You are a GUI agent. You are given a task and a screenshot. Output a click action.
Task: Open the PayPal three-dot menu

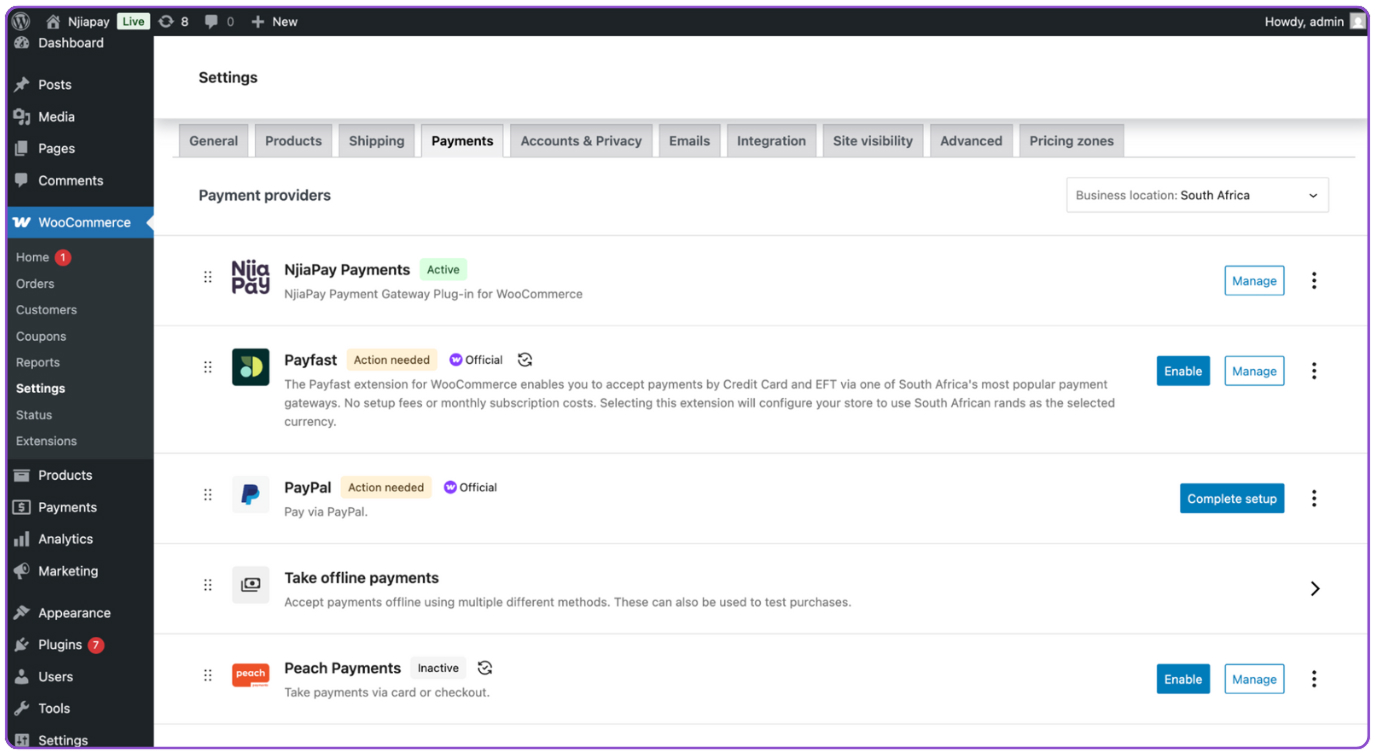pyautogui.click(x=1314, y=498)
